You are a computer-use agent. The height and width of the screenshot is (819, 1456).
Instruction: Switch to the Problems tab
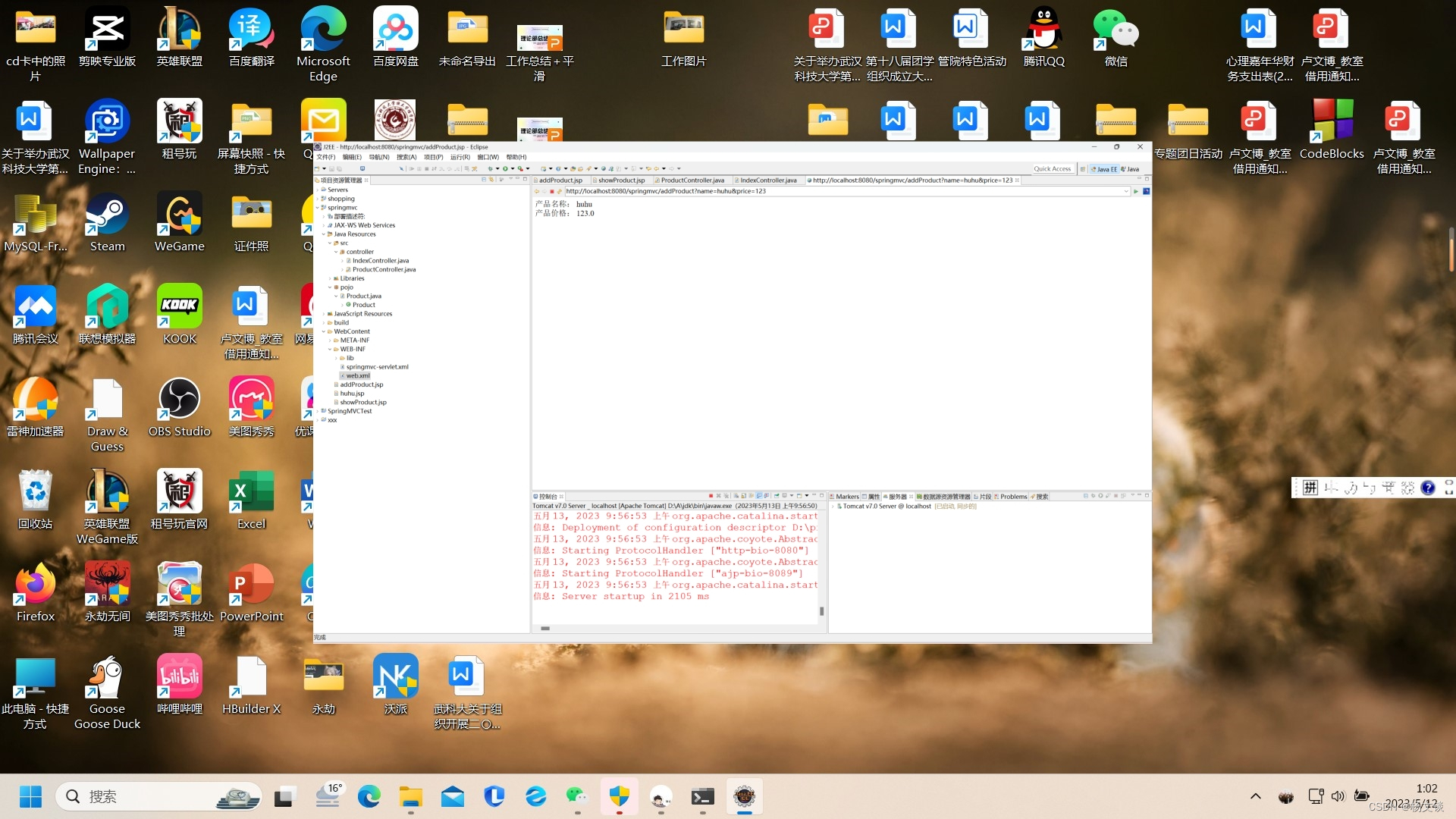(x=1013, y=497)
